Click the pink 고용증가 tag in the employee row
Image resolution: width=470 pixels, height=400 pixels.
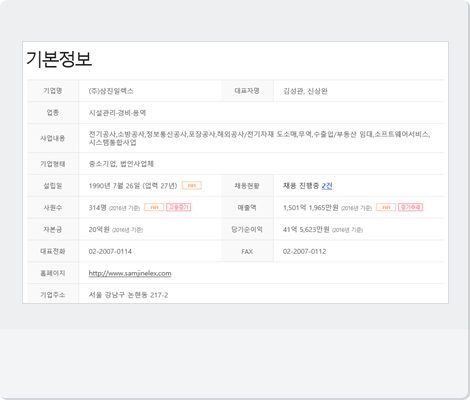click(x=178, y=207)
